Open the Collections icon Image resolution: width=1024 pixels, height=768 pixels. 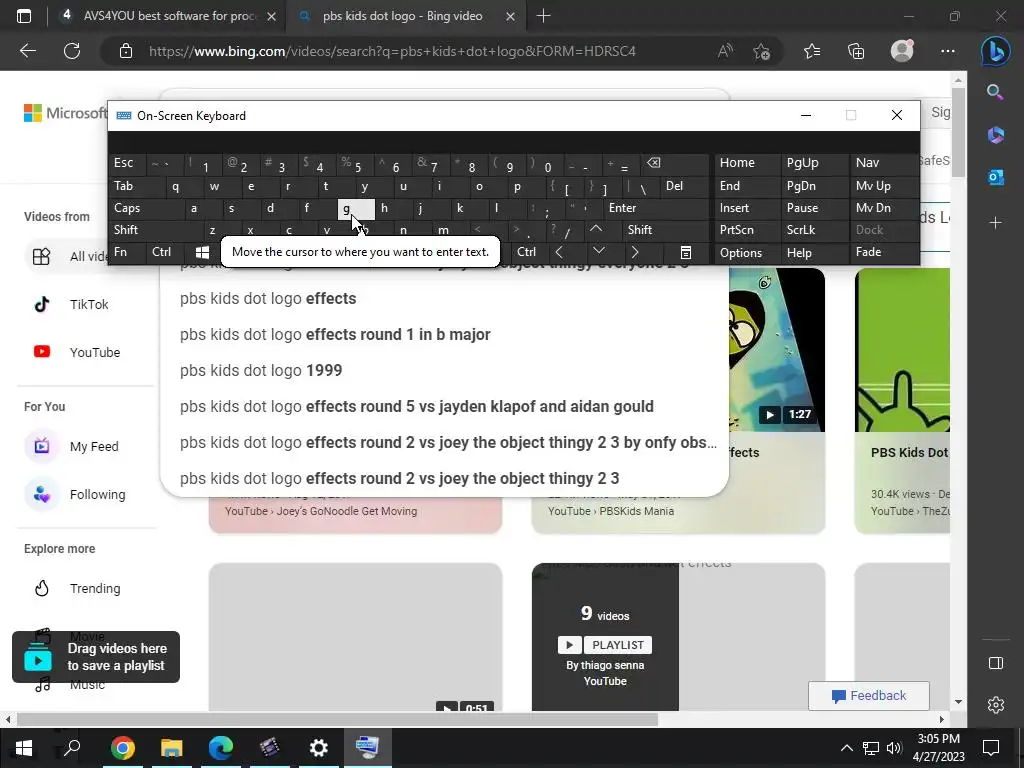[x=856, y=51]
